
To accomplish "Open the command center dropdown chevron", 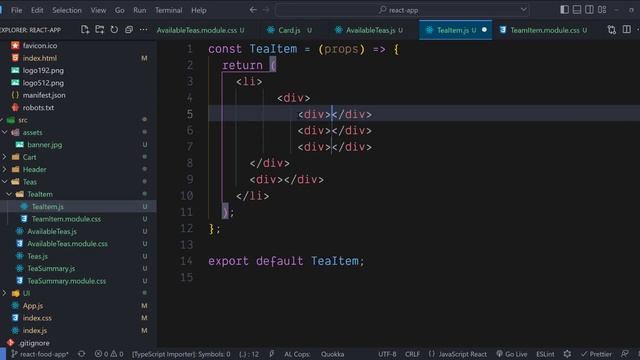I will 523,10.
